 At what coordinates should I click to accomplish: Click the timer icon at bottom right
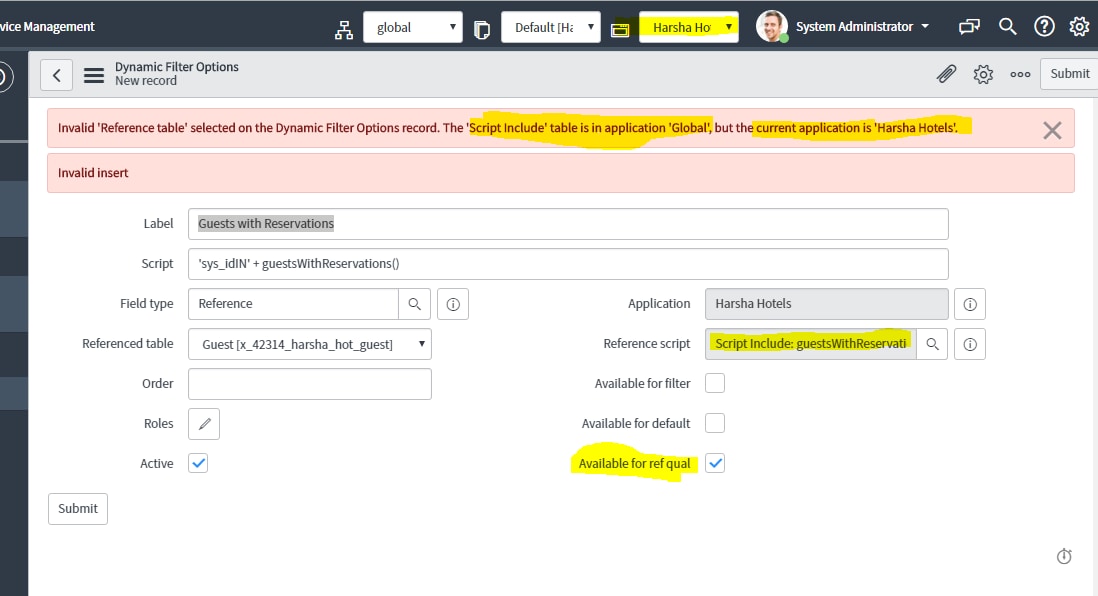[x=1064, y=556]
